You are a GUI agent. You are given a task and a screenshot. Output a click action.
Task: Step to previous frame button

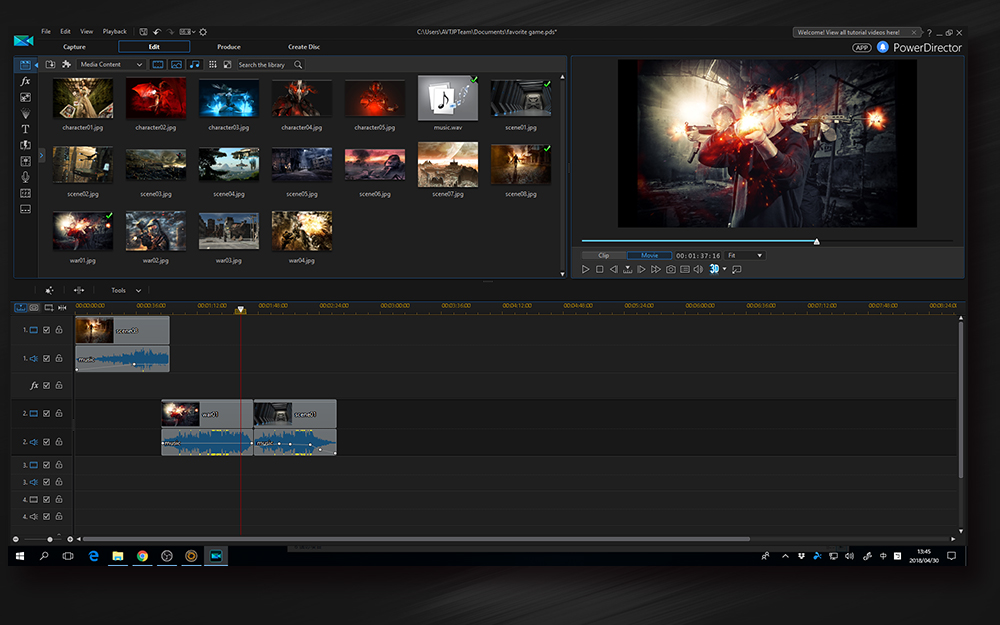pos(614,270)
